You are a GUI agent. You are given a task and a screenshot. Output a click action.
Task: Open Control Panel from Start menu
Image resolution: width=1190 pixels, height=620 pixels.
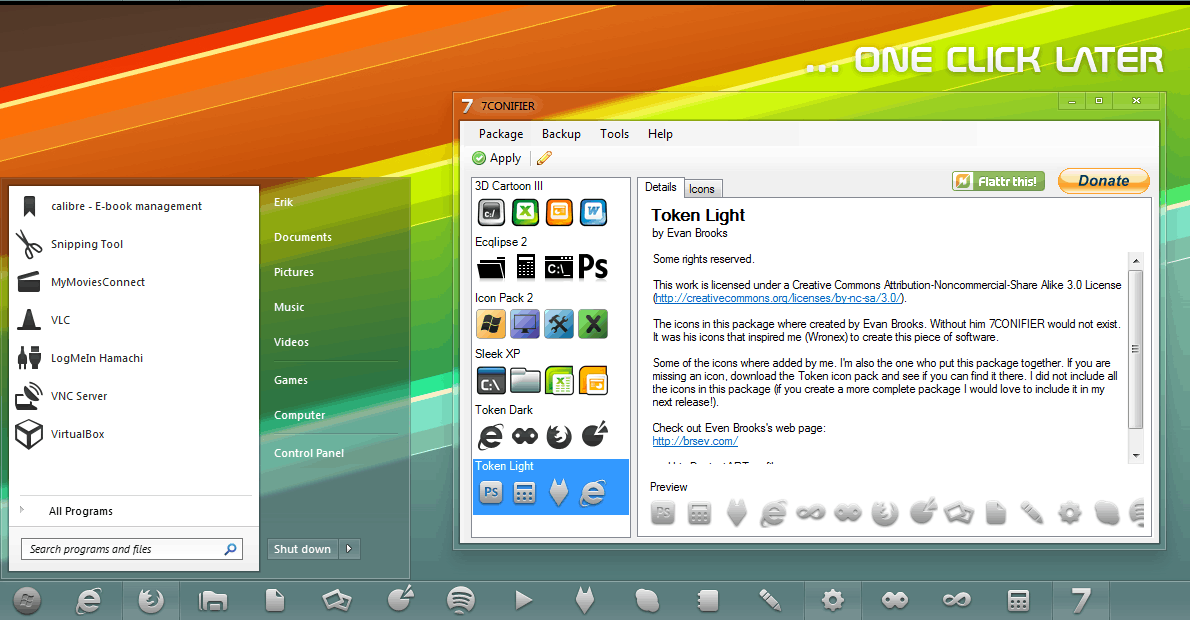coord(309,452)
